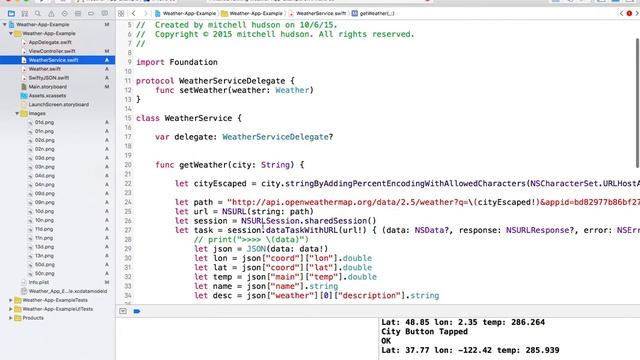Screen dimensions: 640x360
Task: Open the xcdatamodeld data model file
Action: [x=68, y=291]
